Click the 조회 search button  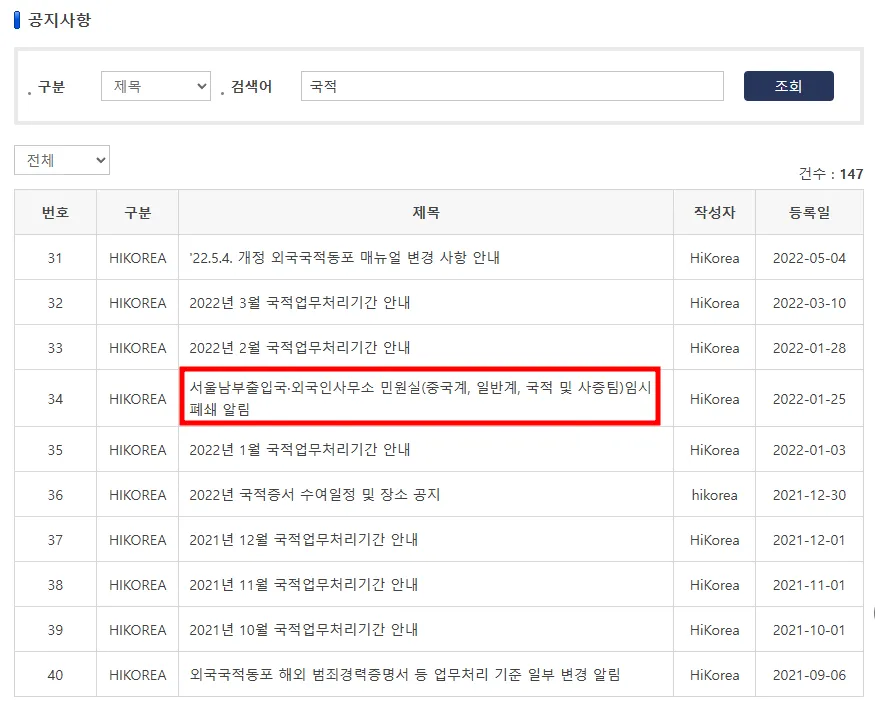click(x=789, y=86)
